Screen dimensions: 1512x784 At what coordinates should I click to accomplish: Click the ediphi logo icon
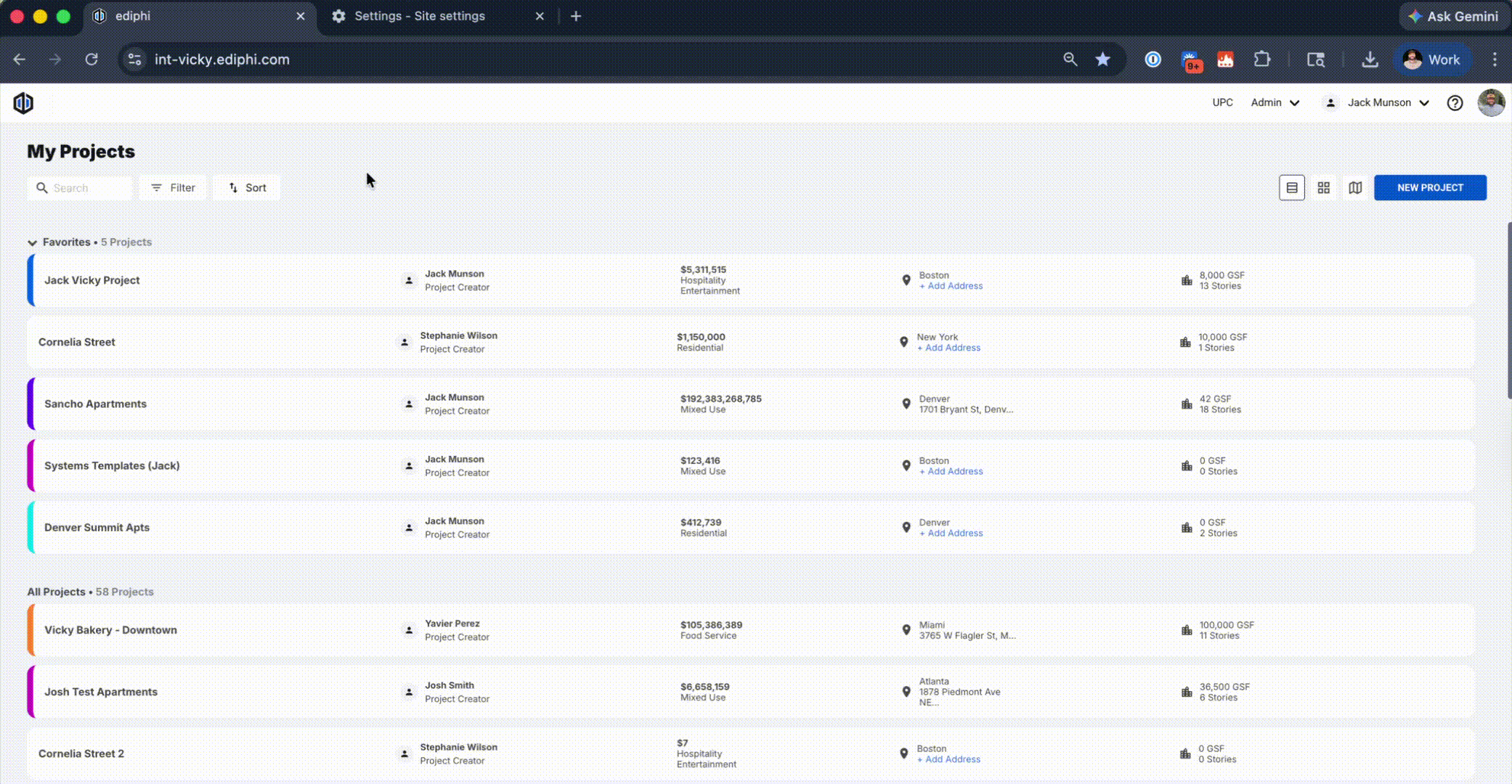[23, 103]
